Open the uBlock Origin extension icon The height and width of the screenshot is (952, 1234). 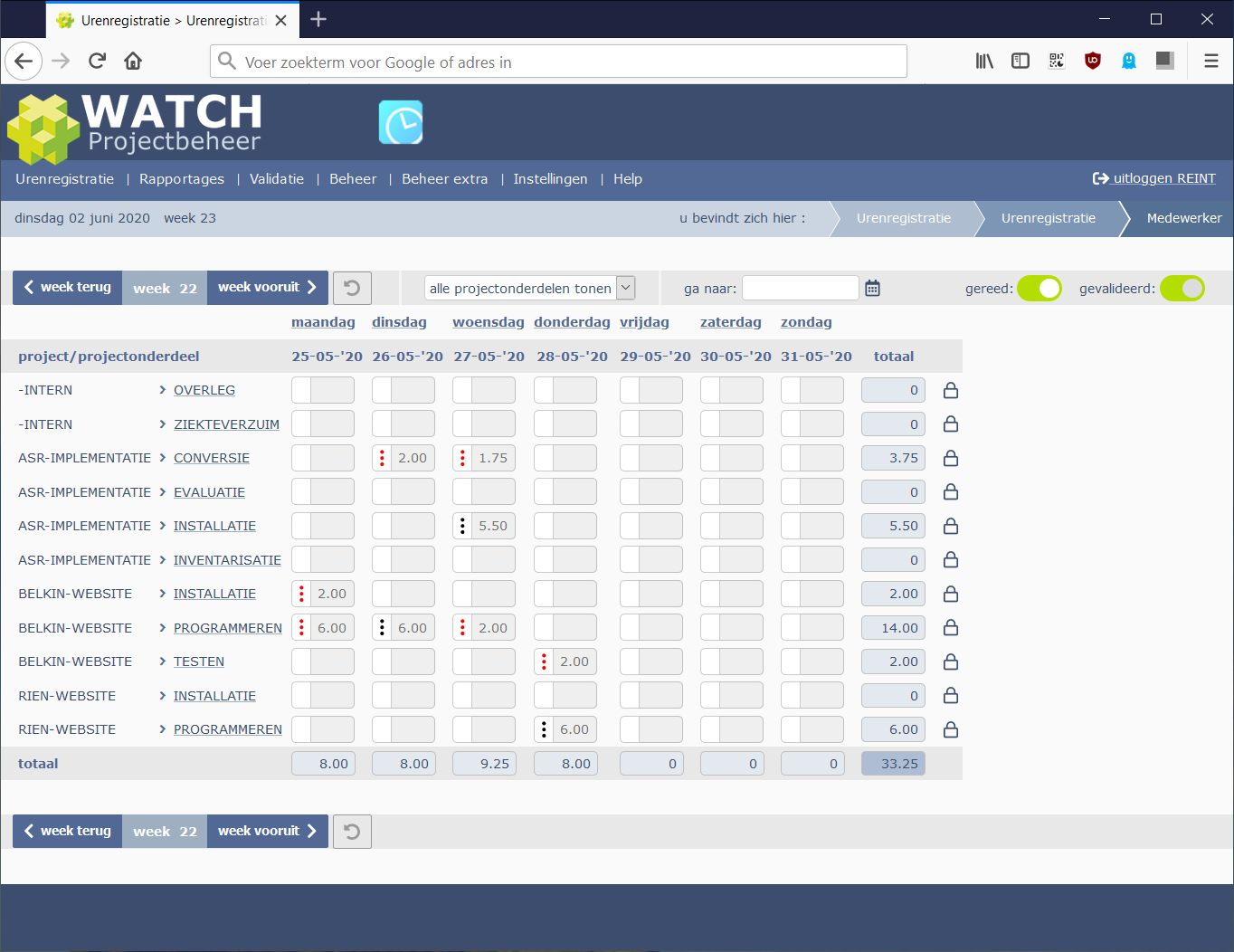tap(1093, 61)
